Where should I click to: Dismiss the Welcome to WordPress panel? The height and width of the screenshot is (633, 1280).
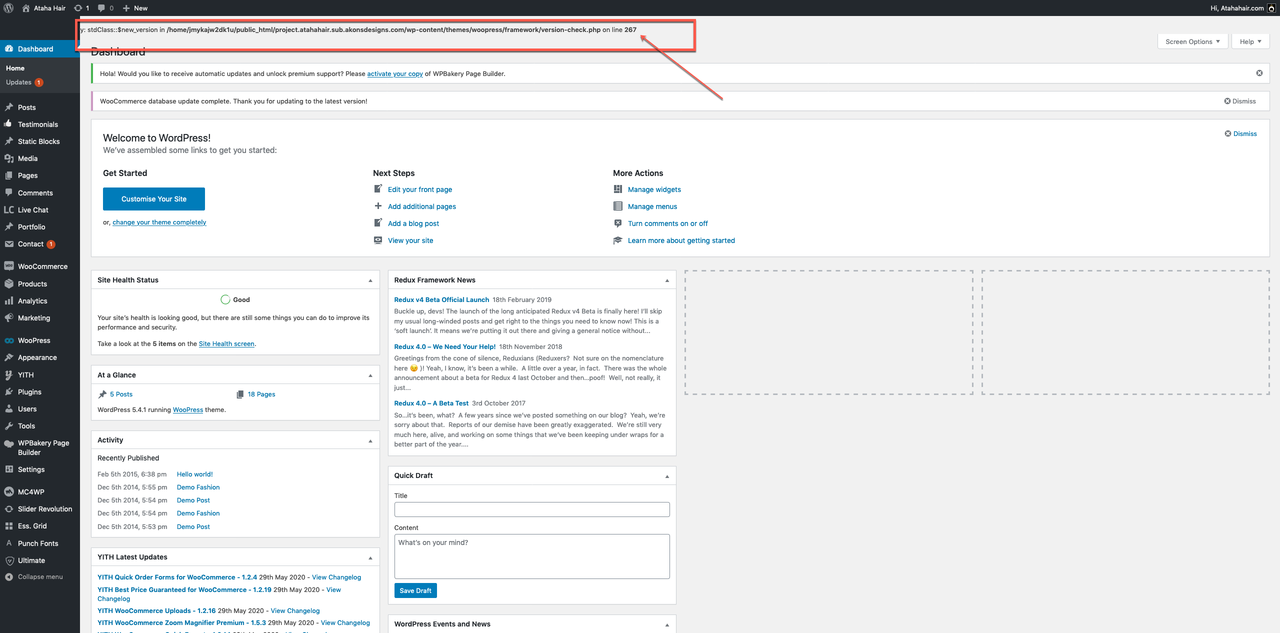coord(1241,133)
